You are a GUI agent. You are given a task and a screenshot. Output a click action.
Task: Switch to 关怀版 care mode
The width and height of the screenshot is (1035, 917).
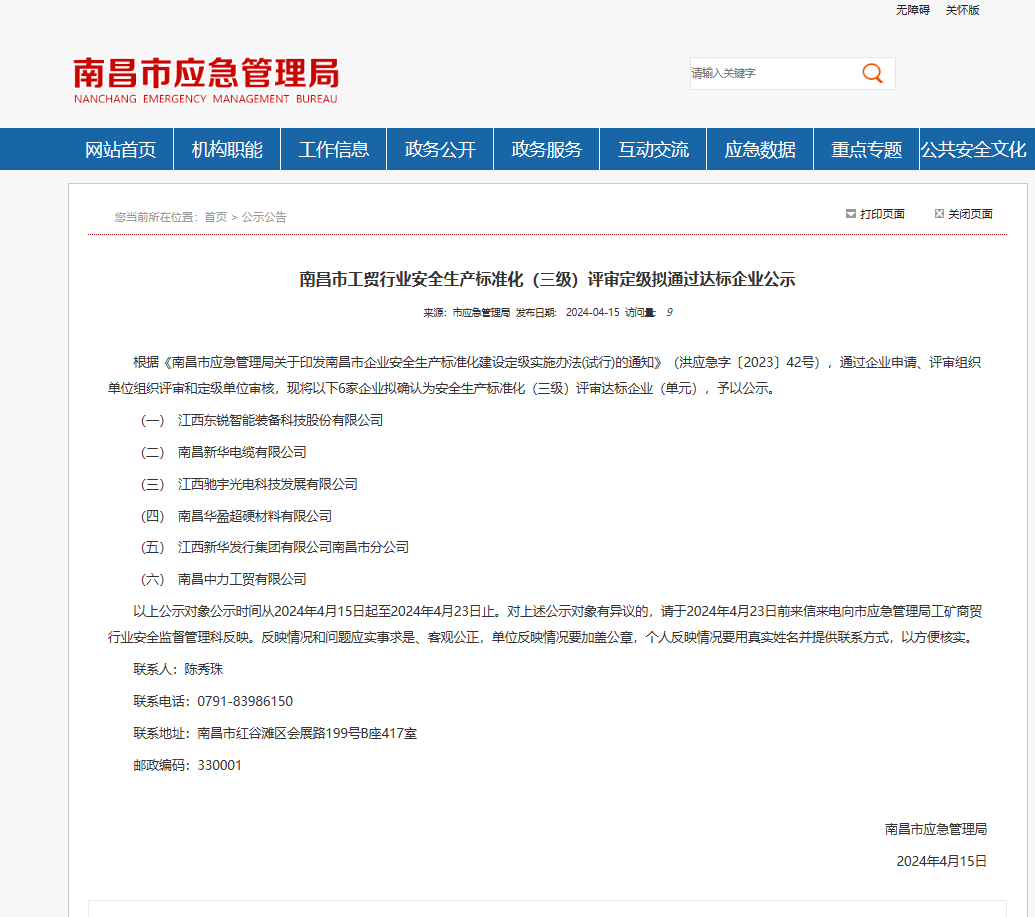point(962,10)
